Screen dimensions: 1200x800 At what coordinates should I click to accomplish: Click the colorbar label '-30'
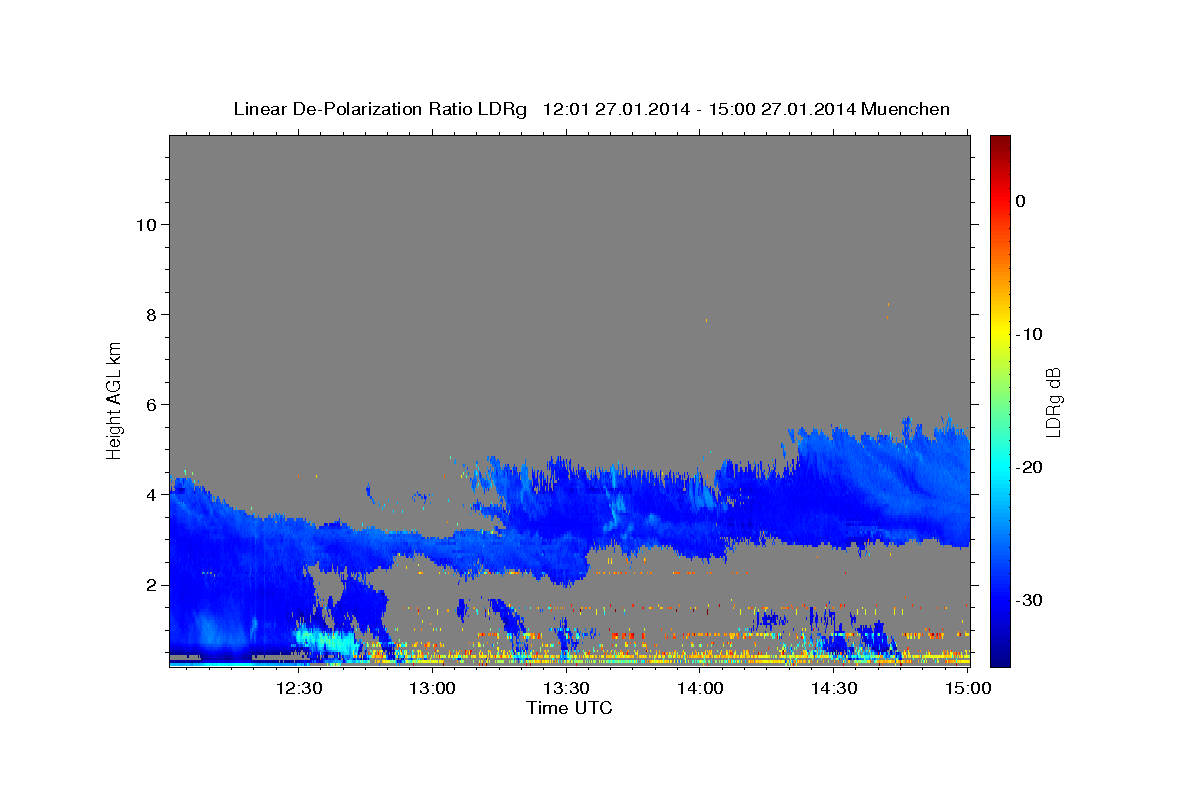coord(1029,600)
